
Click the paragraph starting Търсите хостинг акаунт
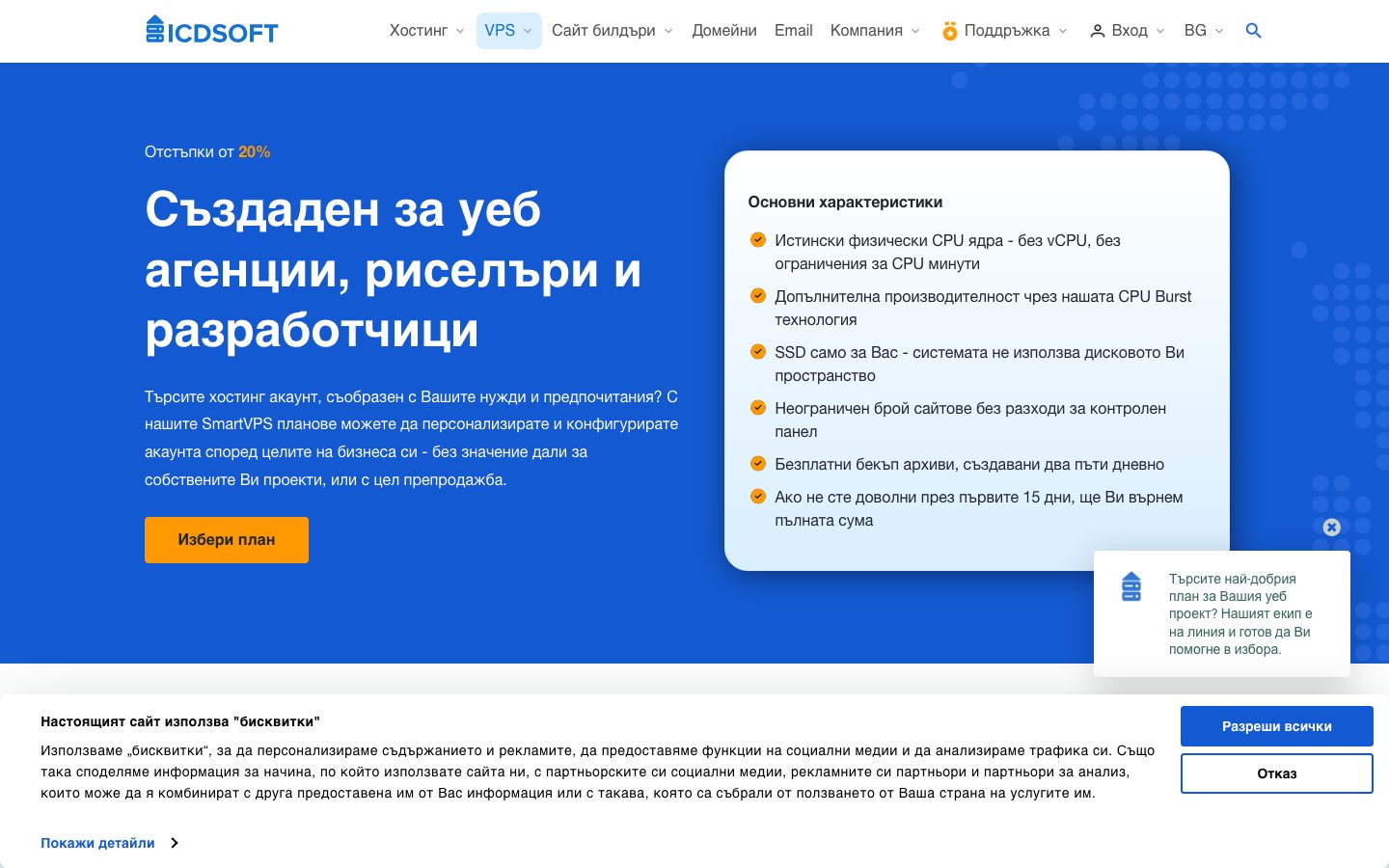point(412,438)
